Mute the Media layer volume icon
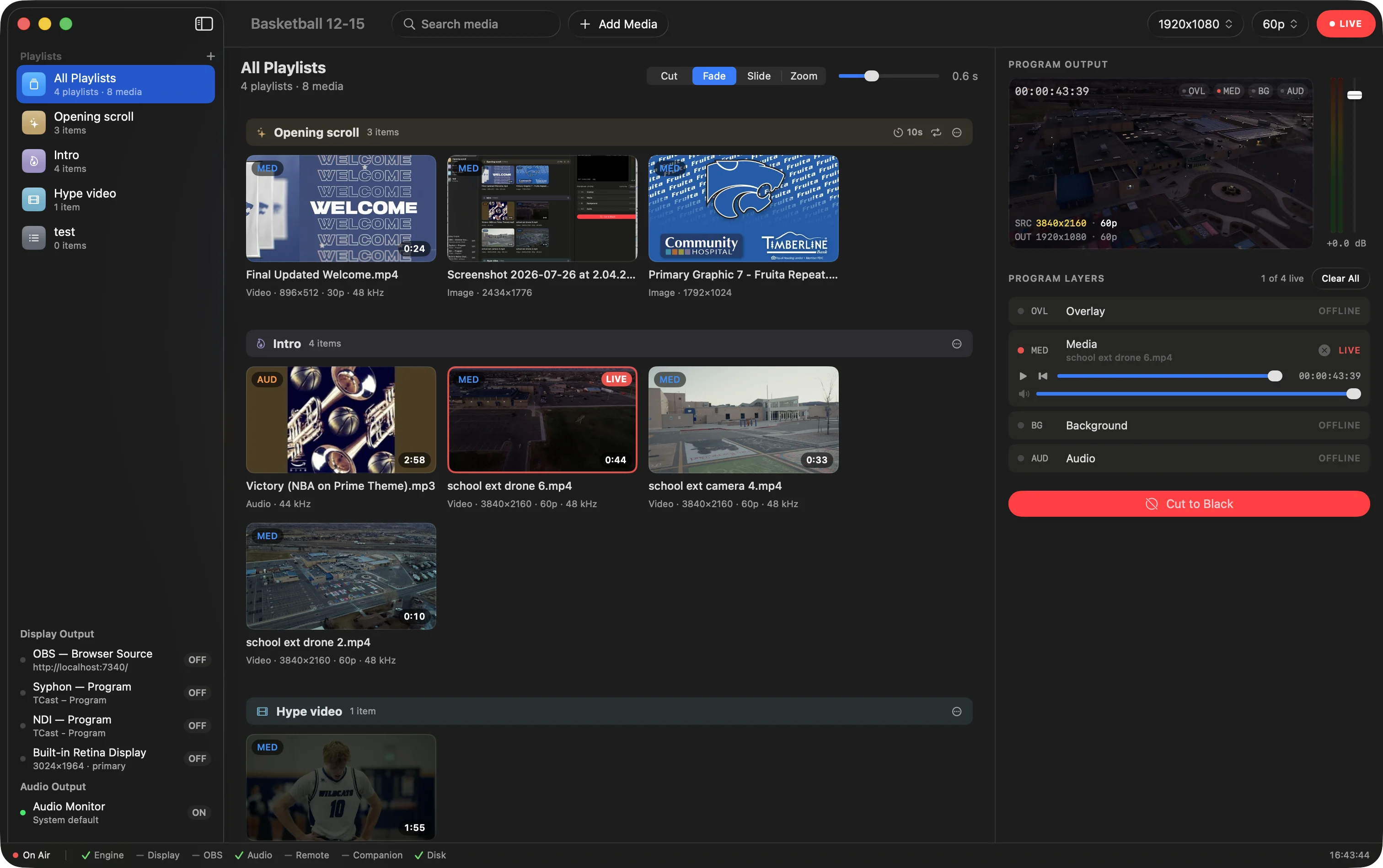The image size is (1383, 868). (x=1024, y=394)
